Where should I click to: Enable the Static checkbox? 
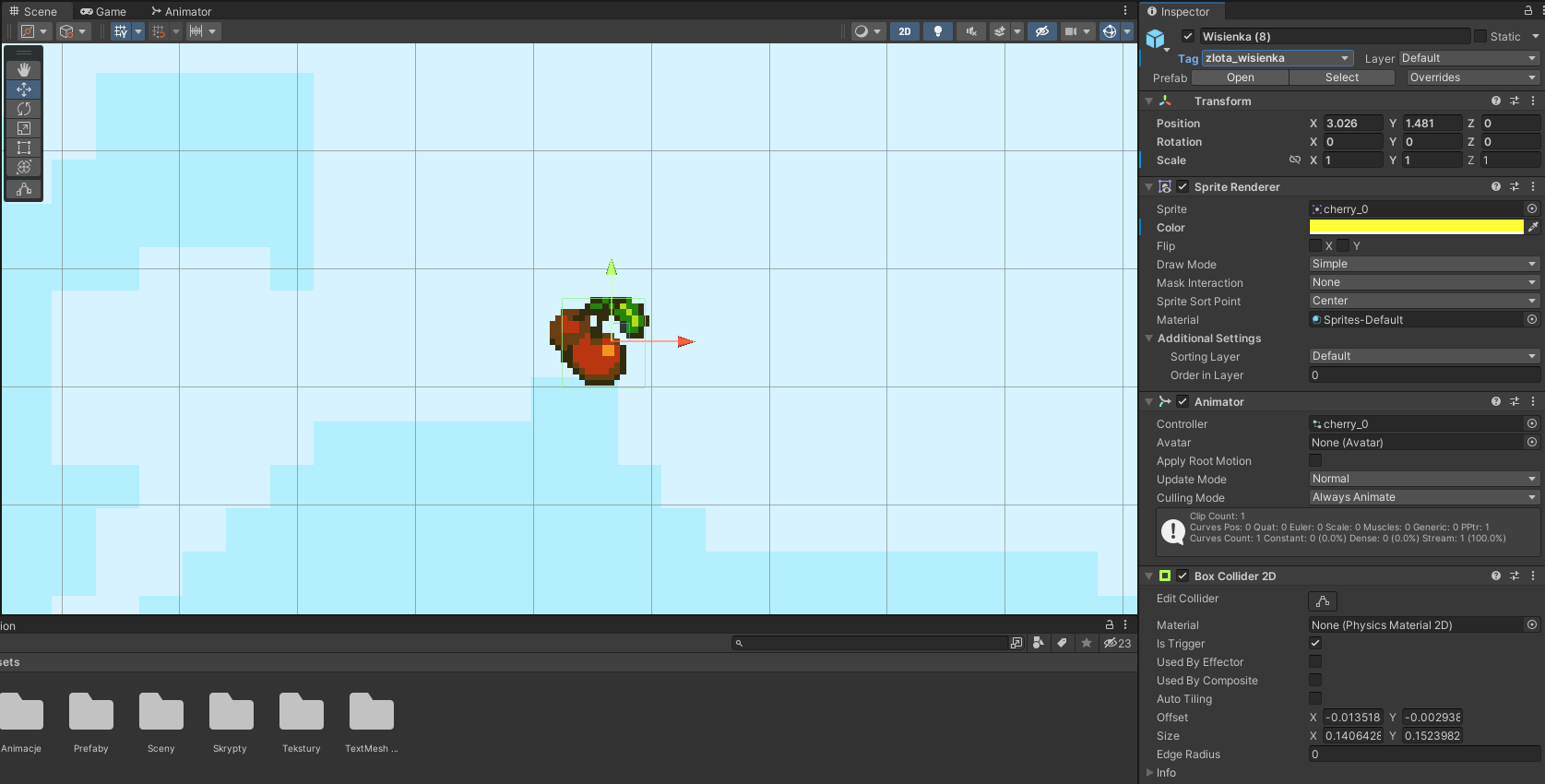click(1480, 37)
